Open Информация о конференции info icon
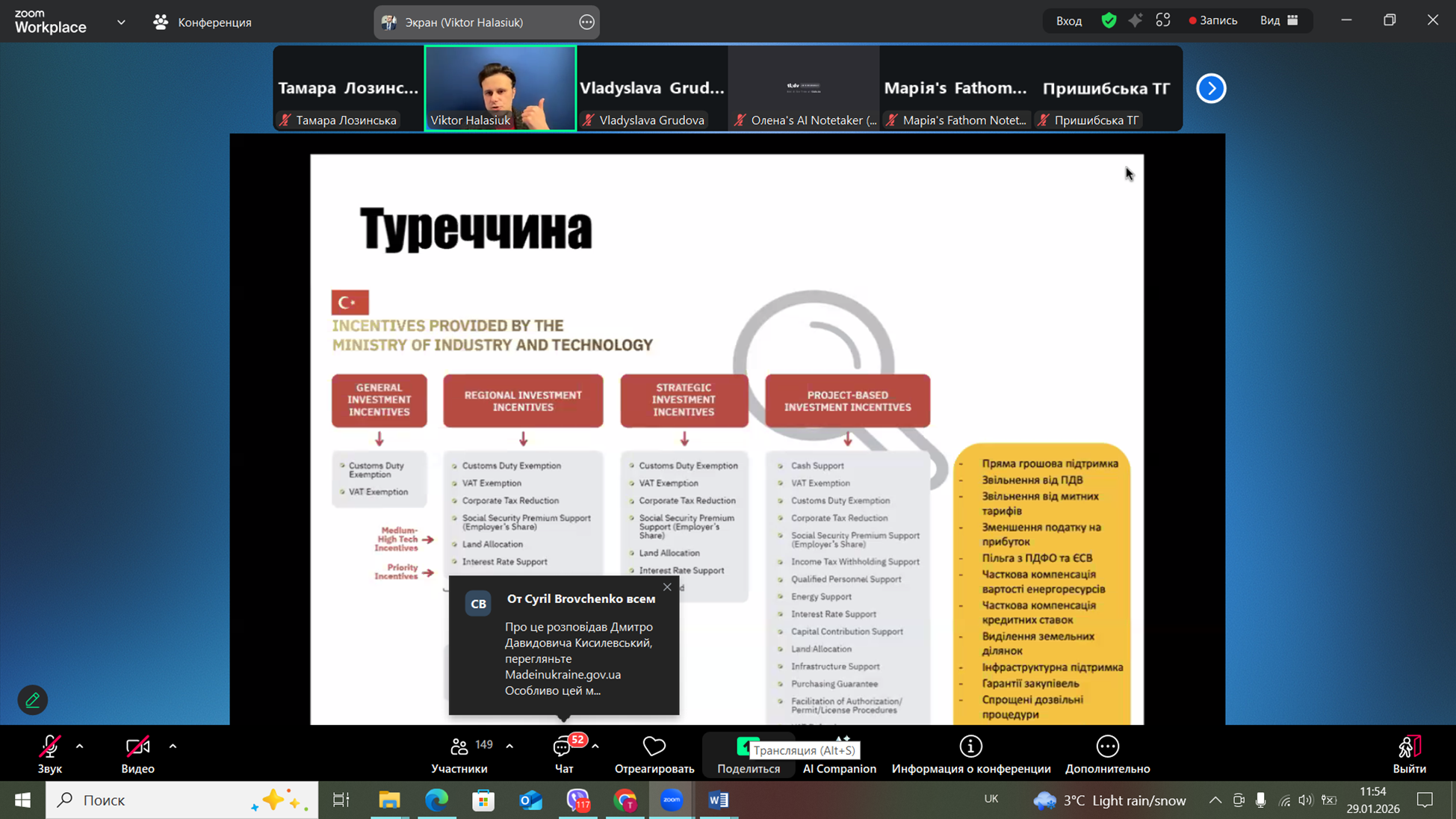 [970, 747]
